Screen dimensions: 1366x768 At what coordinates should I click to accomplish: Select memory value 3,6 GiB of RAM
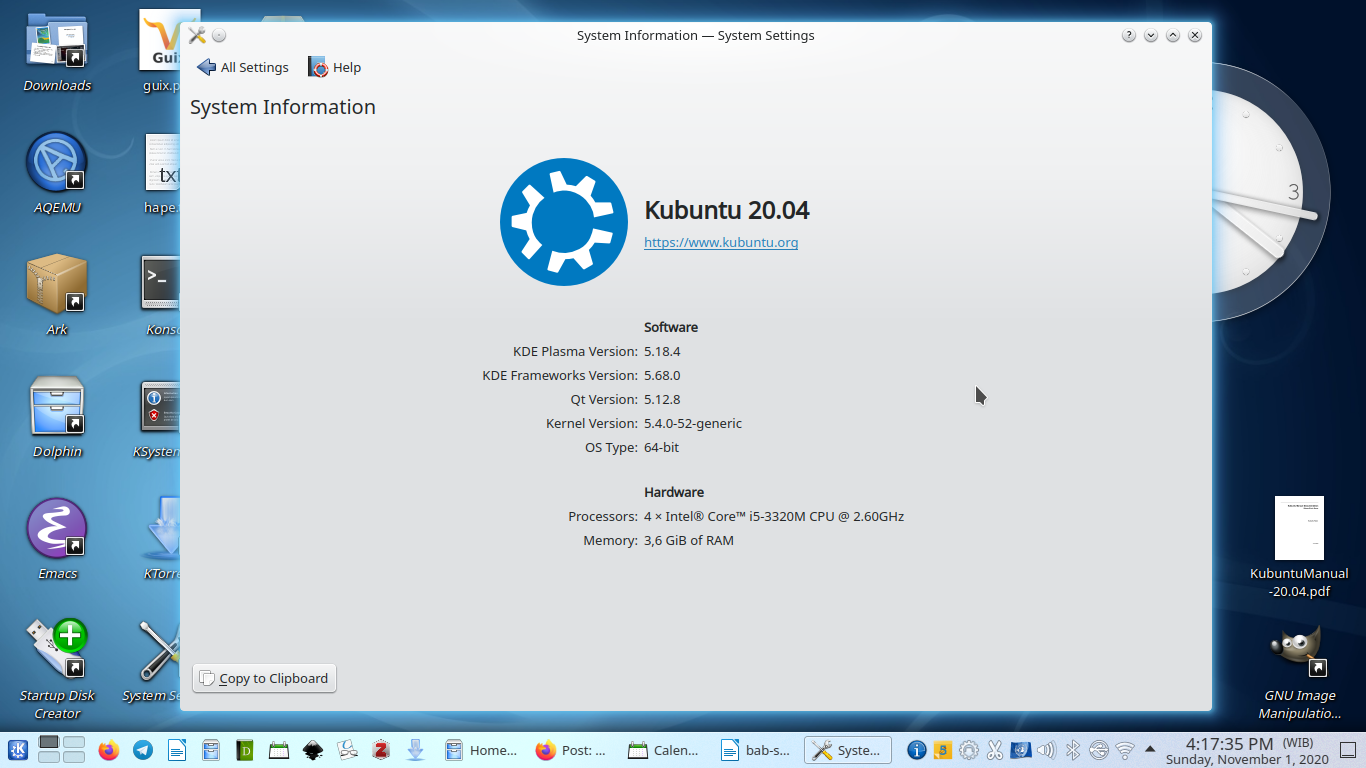coord(689,540)
